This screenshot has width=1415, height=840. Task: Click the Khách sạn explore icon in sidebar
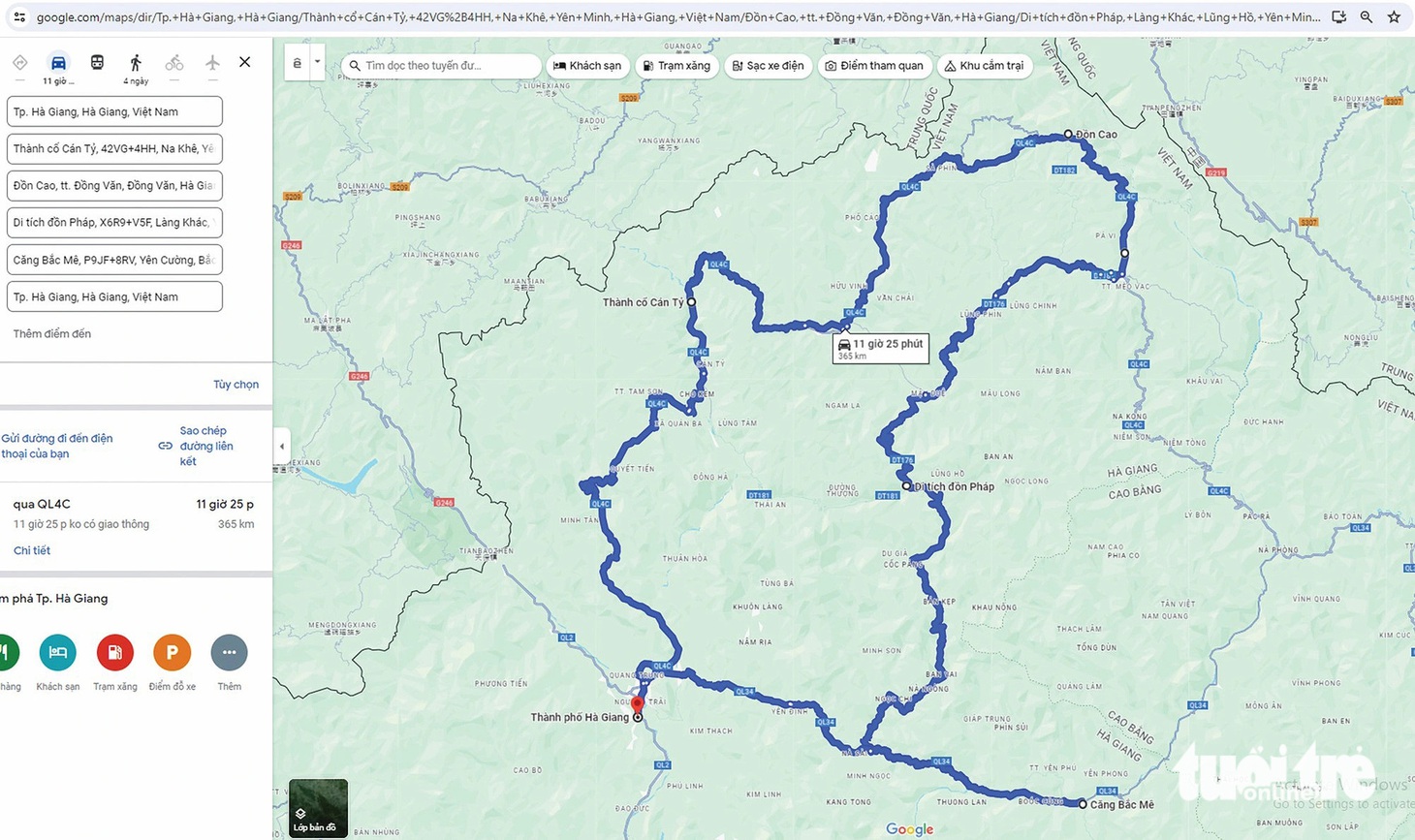tap(57, 653)
